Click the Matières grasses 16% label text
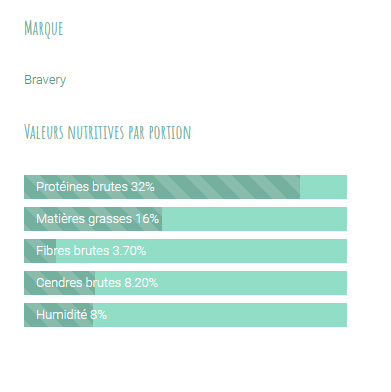 (x=97, y=219)
